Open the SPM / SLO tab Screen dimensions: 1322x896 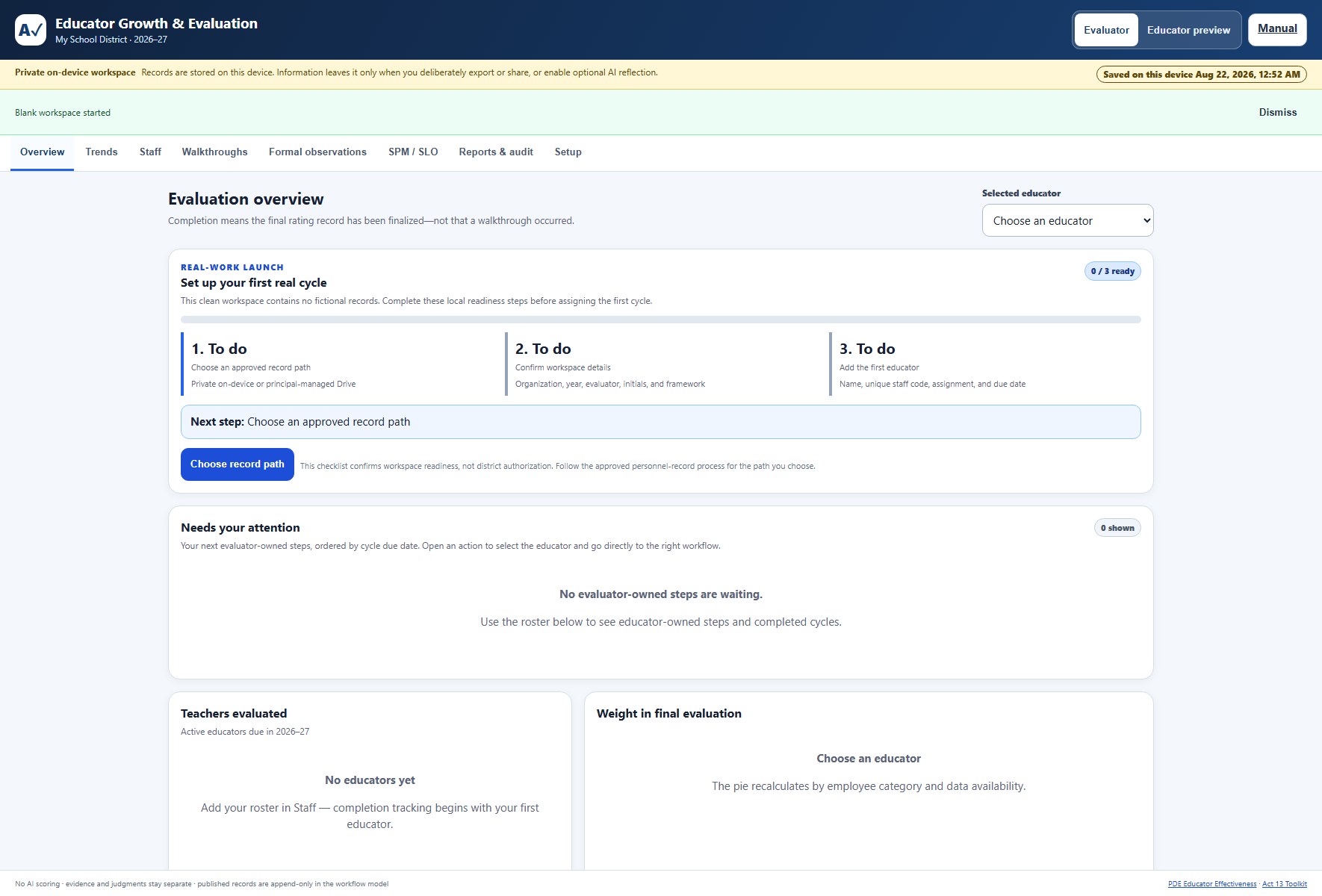click(413, 152)
